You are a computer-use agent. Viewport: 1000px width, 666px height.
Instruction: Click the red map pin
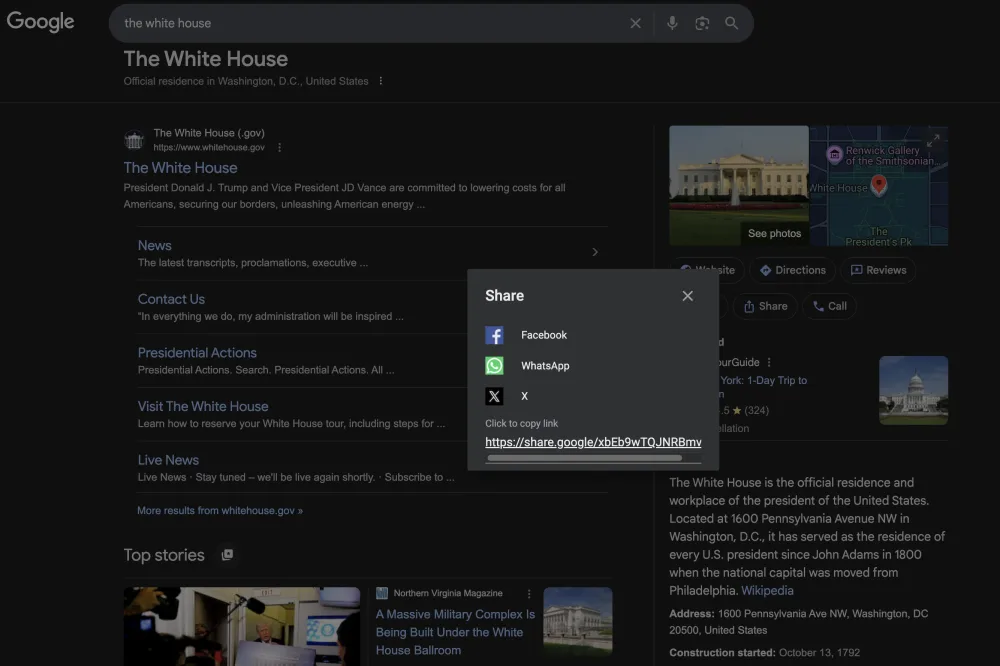click(879, 185)
